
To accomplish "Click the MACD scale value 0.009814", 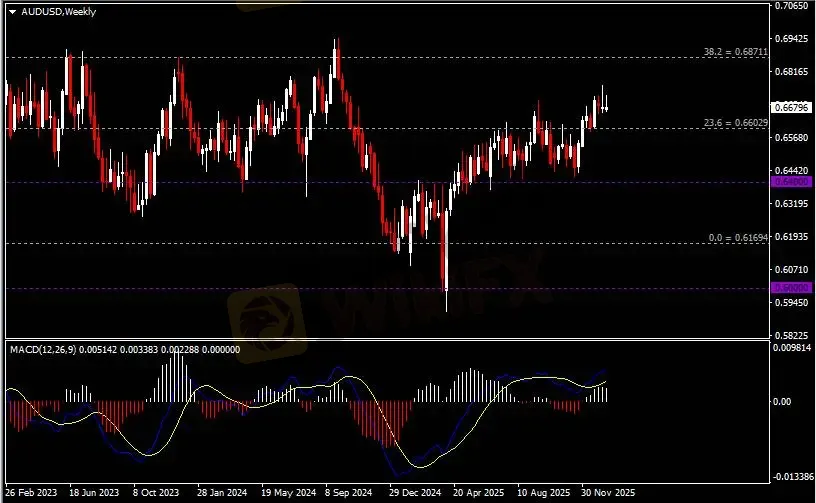I will pos(790,347).
